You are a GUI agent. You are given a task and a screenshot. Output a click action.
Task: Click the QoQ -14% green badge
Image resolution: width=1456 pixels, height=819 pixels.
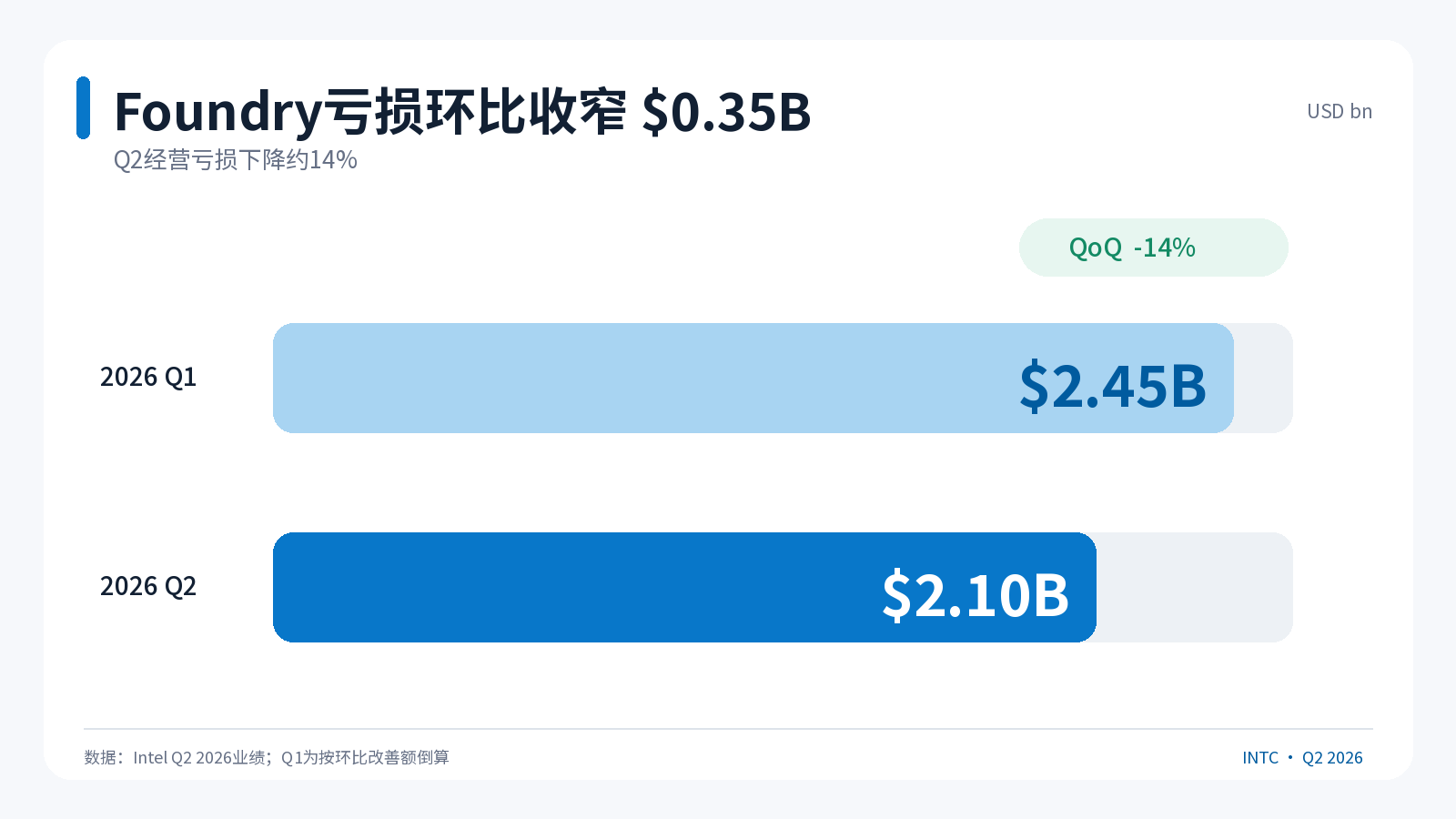[1154, 248]
